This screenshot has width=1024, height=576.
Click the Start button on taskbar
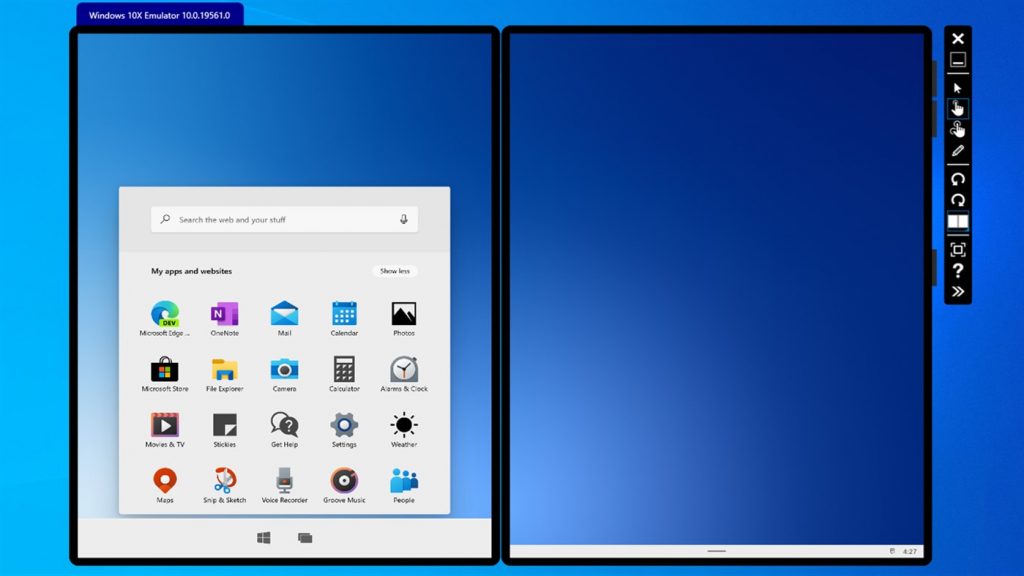pyautogui.click(x=264, y=537)
